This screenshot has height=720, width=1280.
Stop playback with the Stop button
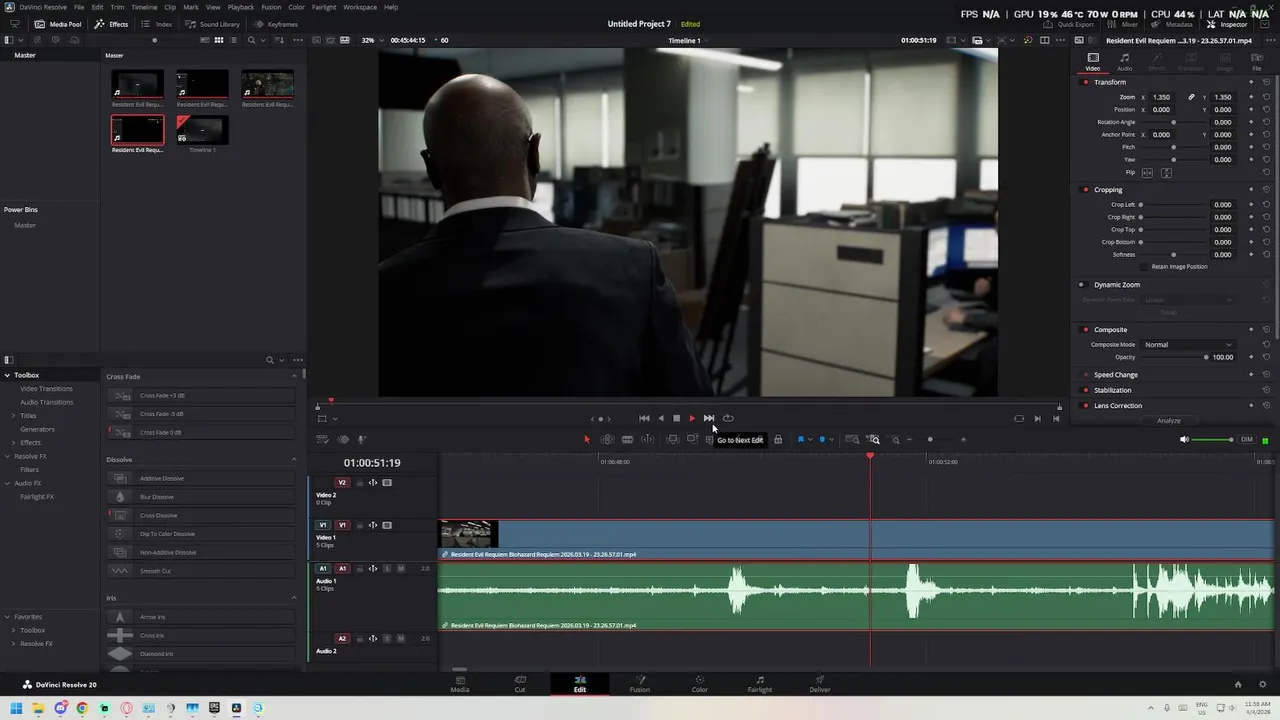tap(676, 418)
